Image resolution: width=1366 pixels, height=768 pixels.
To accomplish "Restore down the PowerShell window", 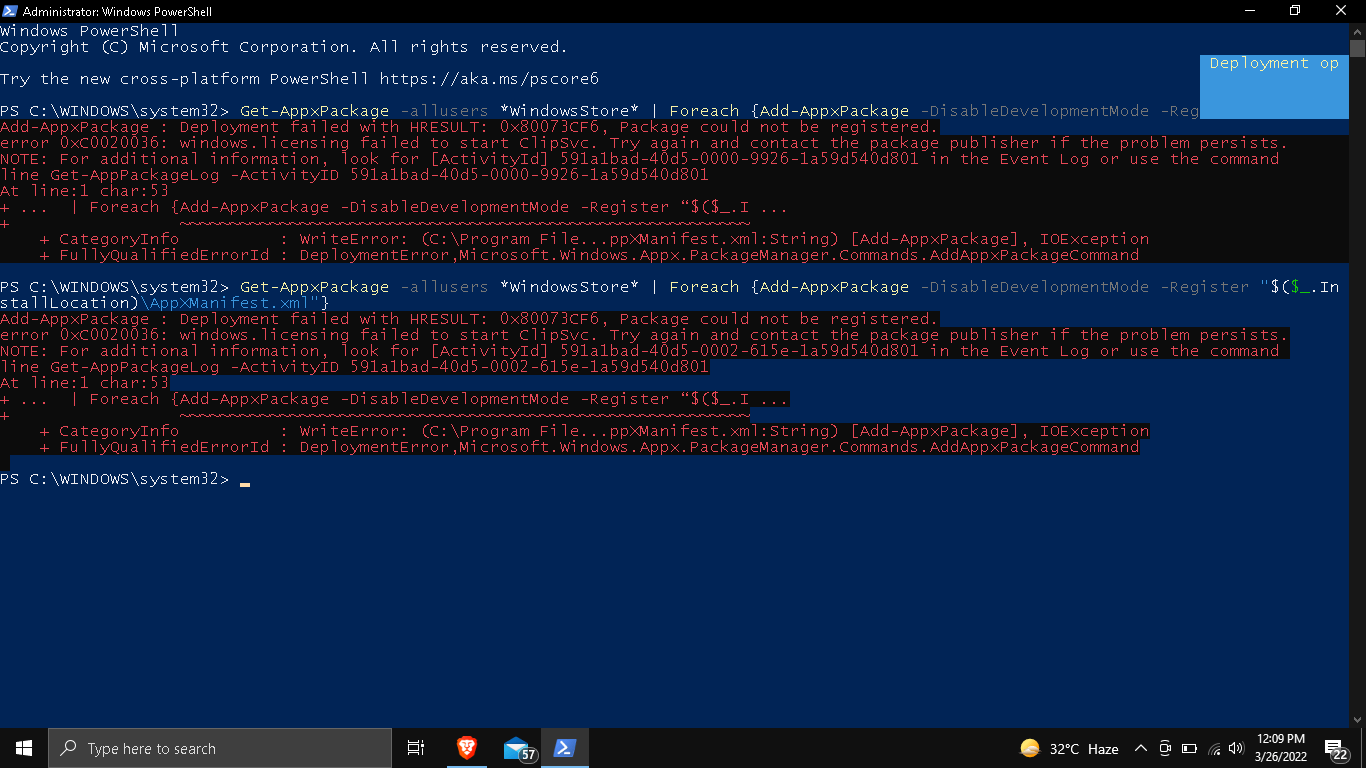I will click(x=1295, y=11).
